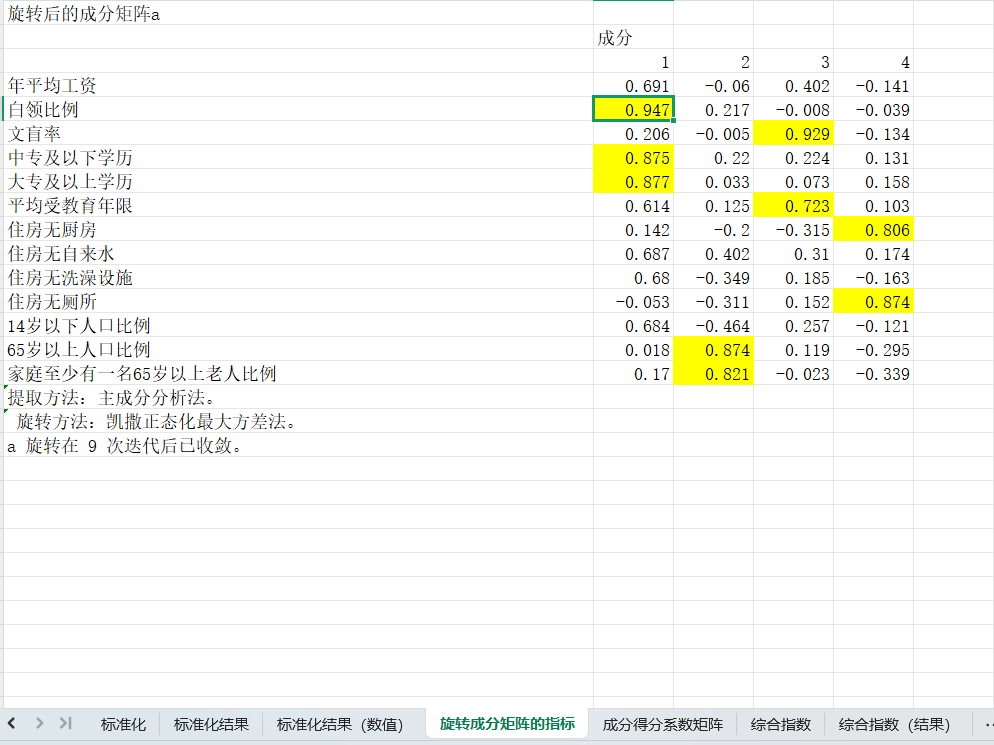
Task: Select the highlighted cell 0.947
Action: (633, 110)
